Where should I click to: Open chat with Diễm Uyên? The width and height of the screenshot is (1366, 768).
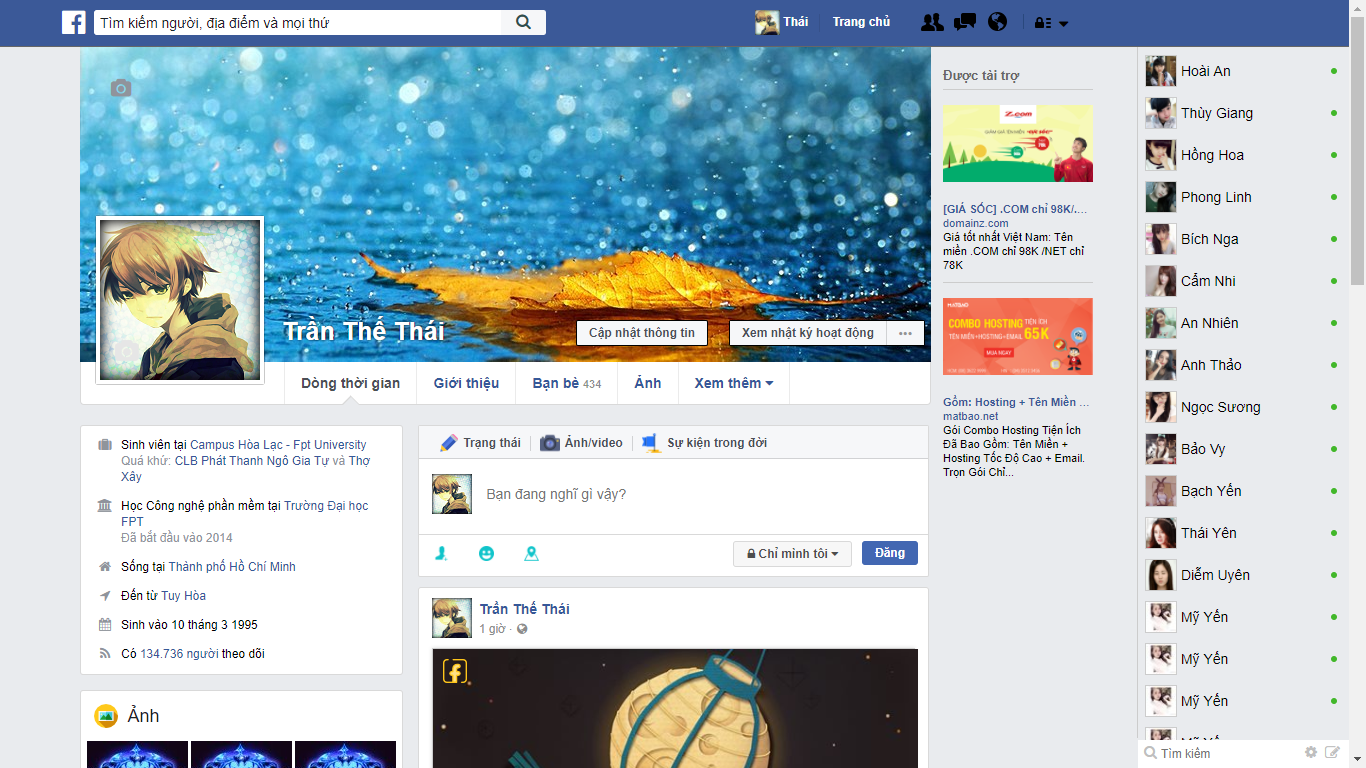pyautogui.click(x=1243, y=575)
